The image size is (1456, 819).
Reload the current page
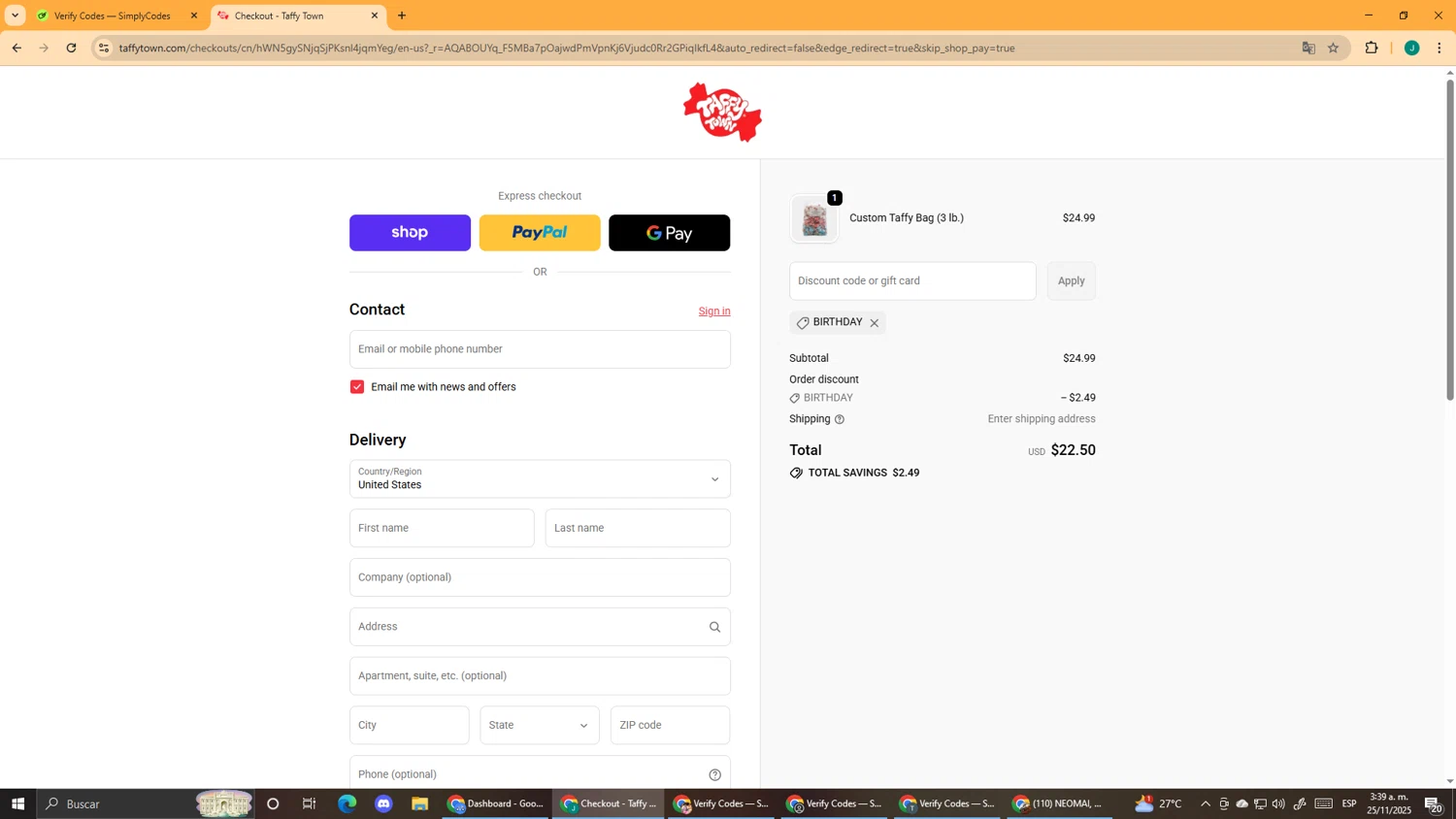click(71, 48)
